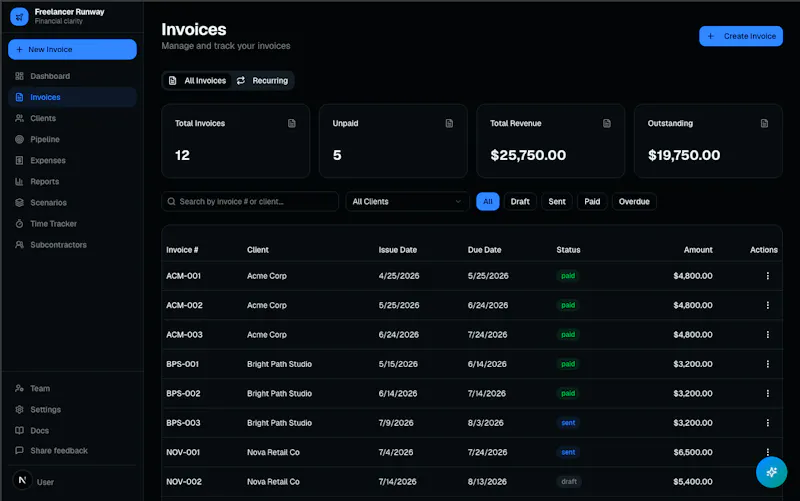This screenshot has width=800, height=501.
Task: Click Bright Path Studio in BPS-002 row
Action: pyautogui.click(x=279, y=393)
